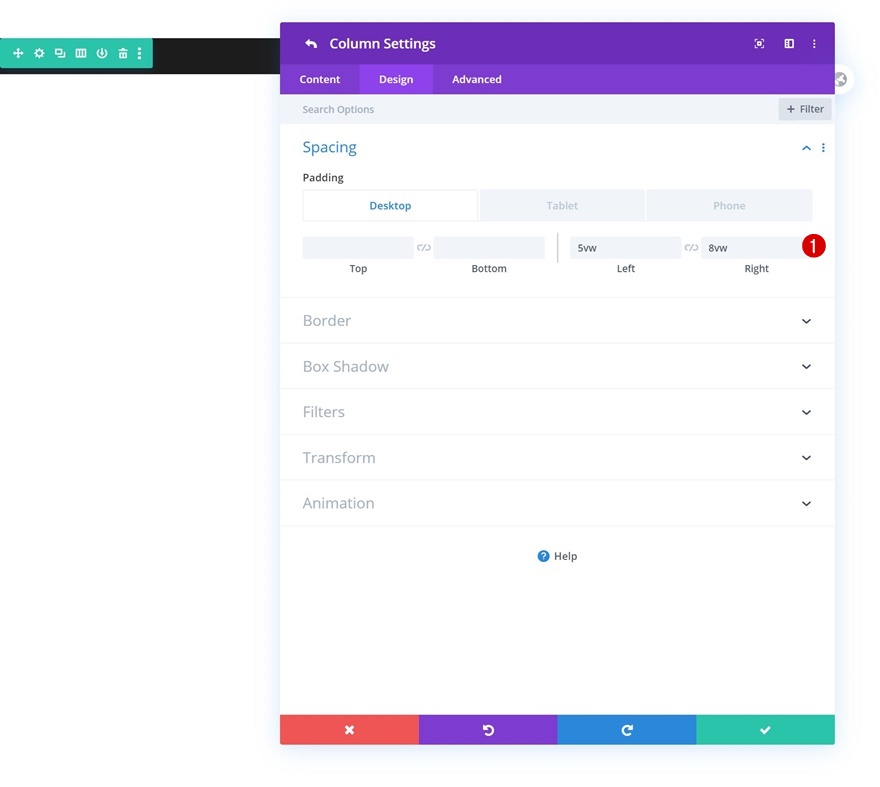Switch padding view to Tablet
This screenshot has width=880, height=787.
(x=562, y=205)
